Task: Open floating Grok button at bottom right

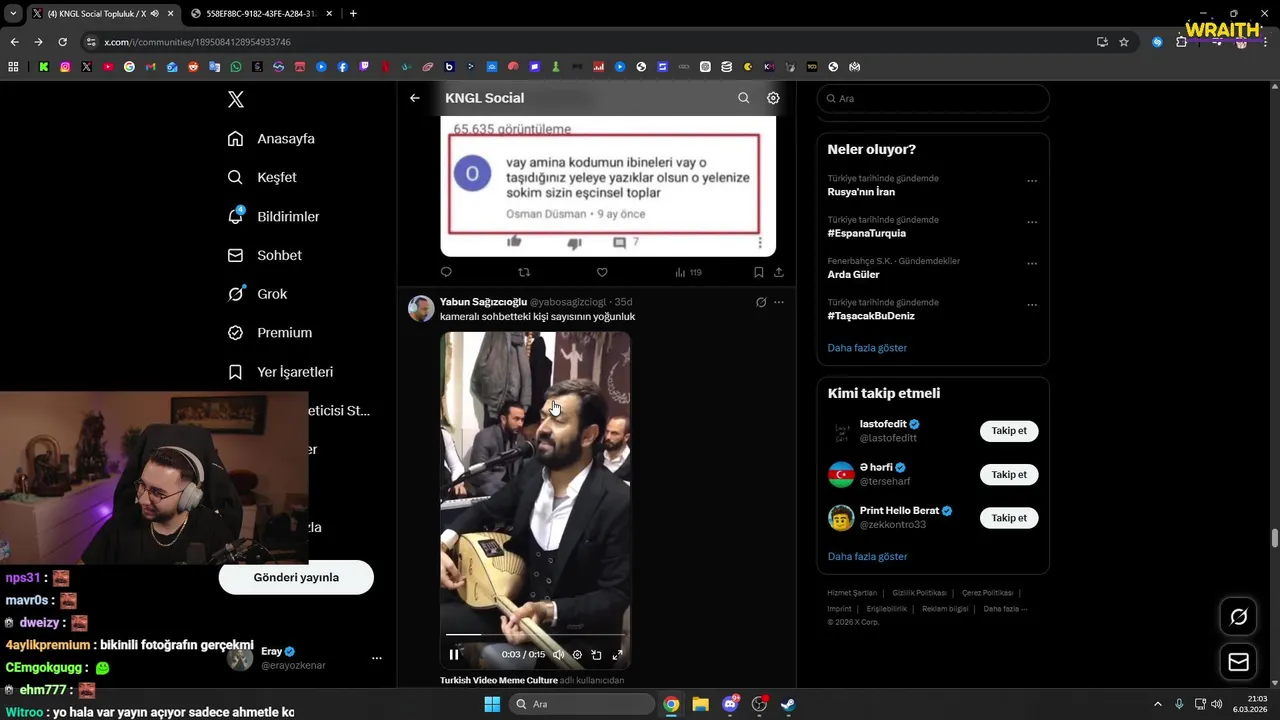Action: tap(1238, 617)
